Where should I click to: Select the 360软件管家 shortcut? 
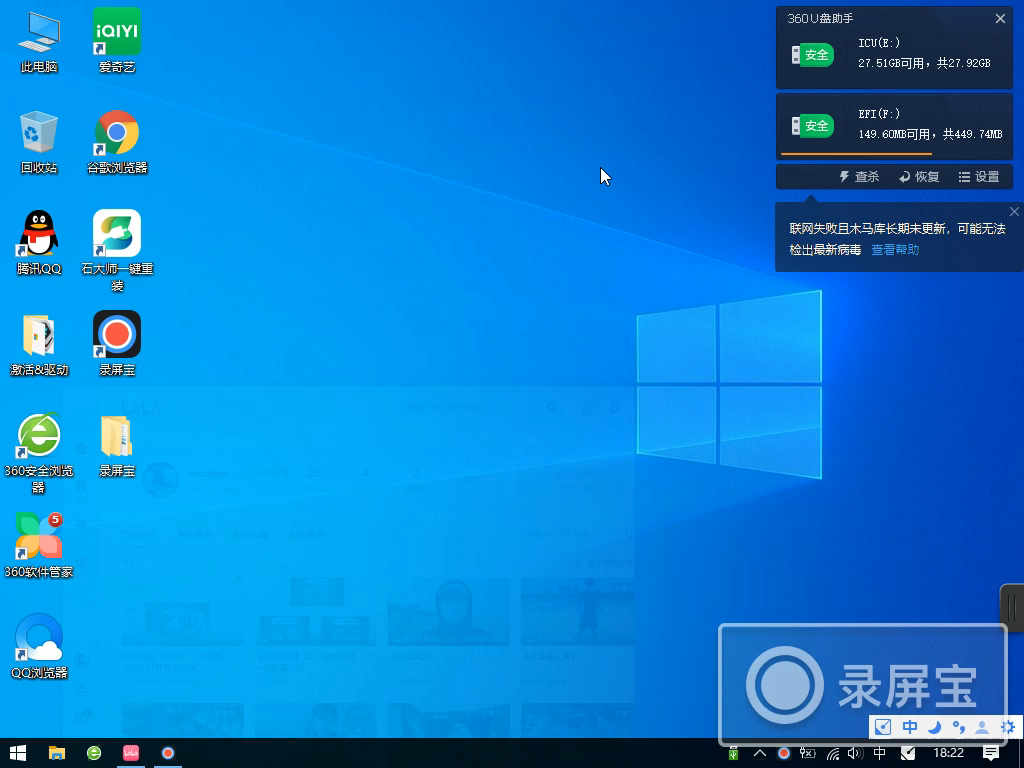39,546
